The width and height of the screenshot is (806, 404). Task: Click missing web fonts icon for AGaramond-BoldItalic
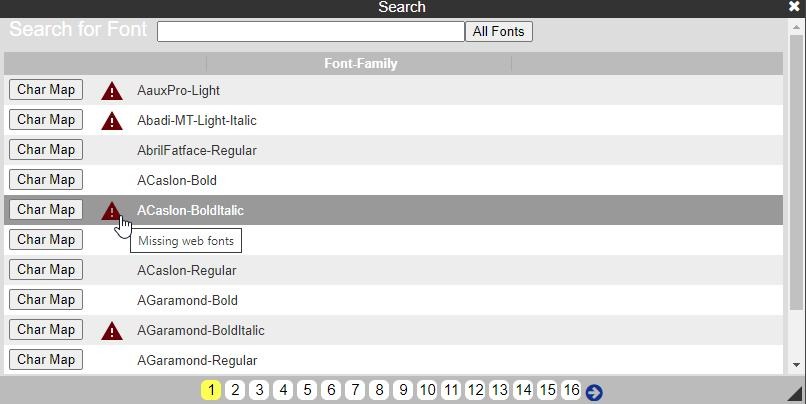coord(112,331)
